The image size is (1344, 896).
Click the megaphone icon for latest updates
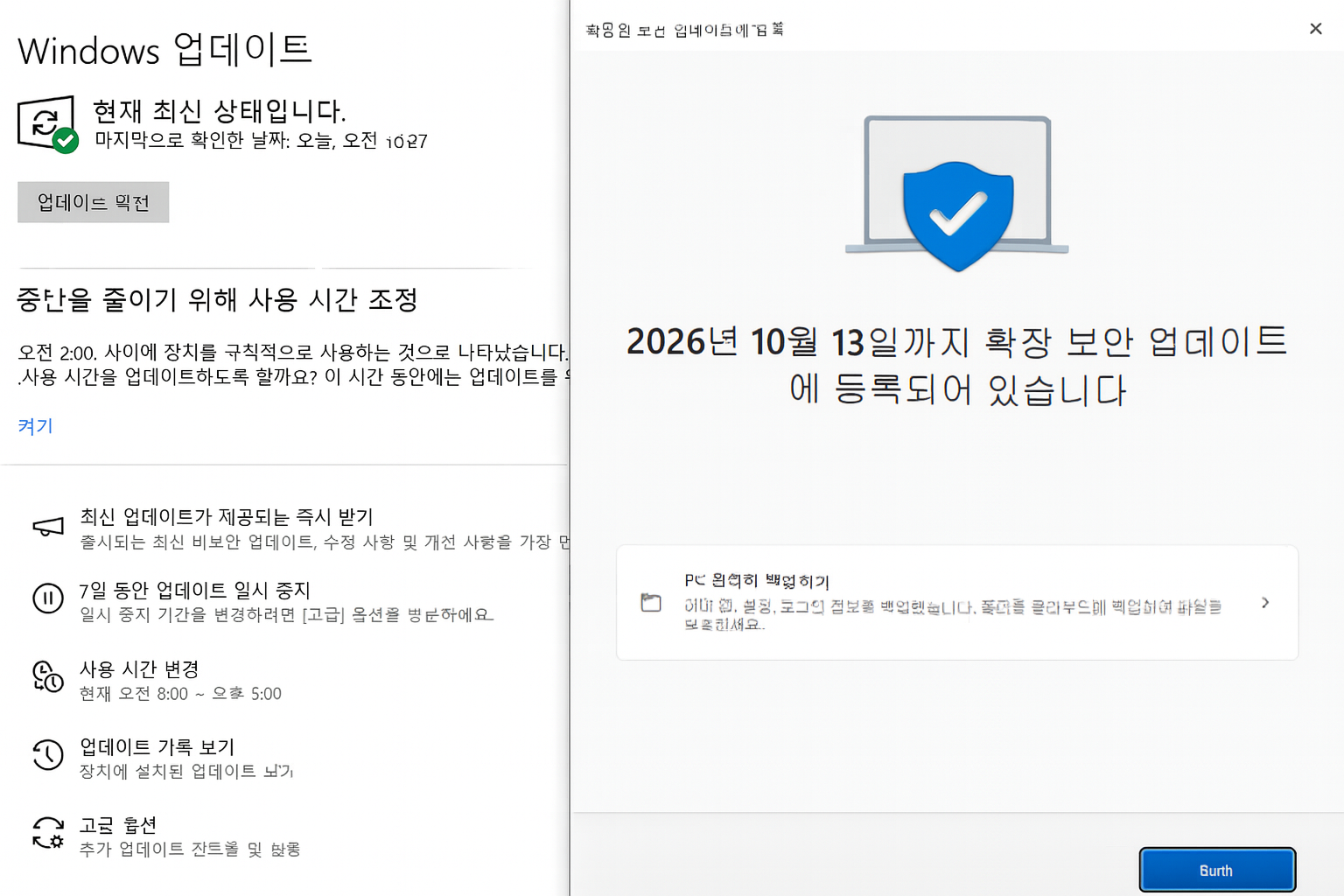(48, 527)
